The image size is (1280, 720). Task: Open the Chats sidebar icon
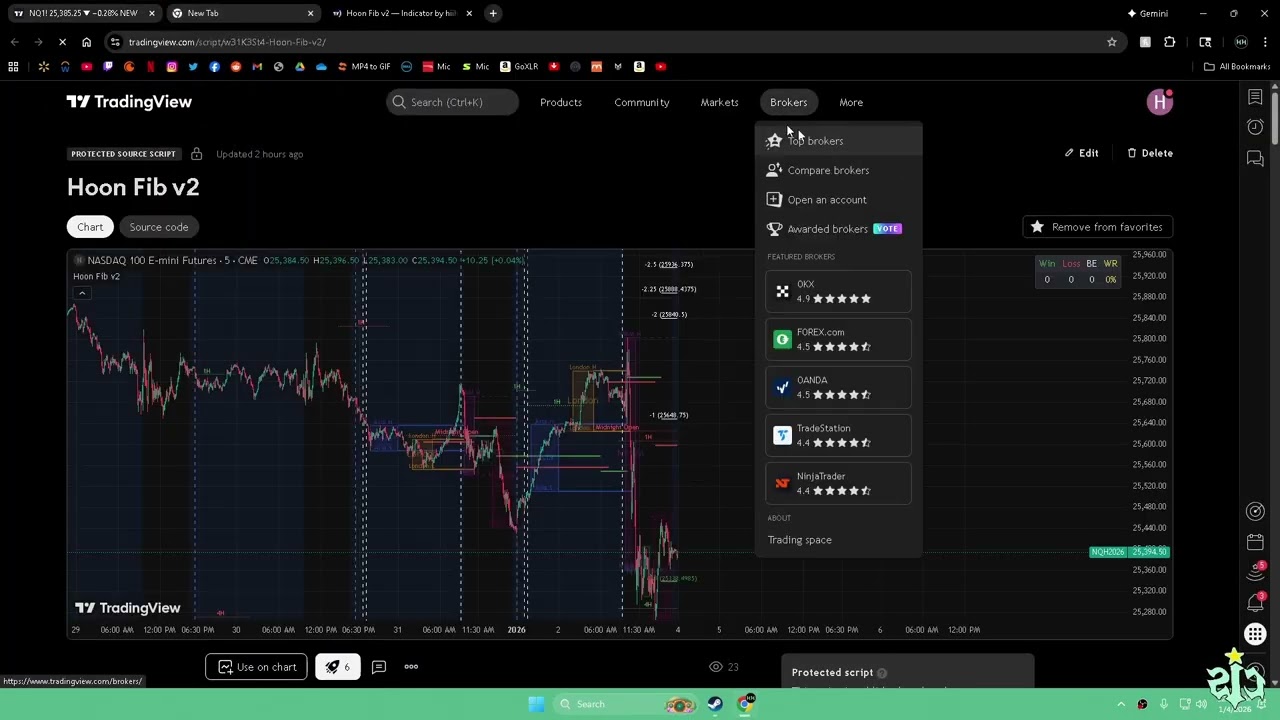click(x=1255, y=158)
